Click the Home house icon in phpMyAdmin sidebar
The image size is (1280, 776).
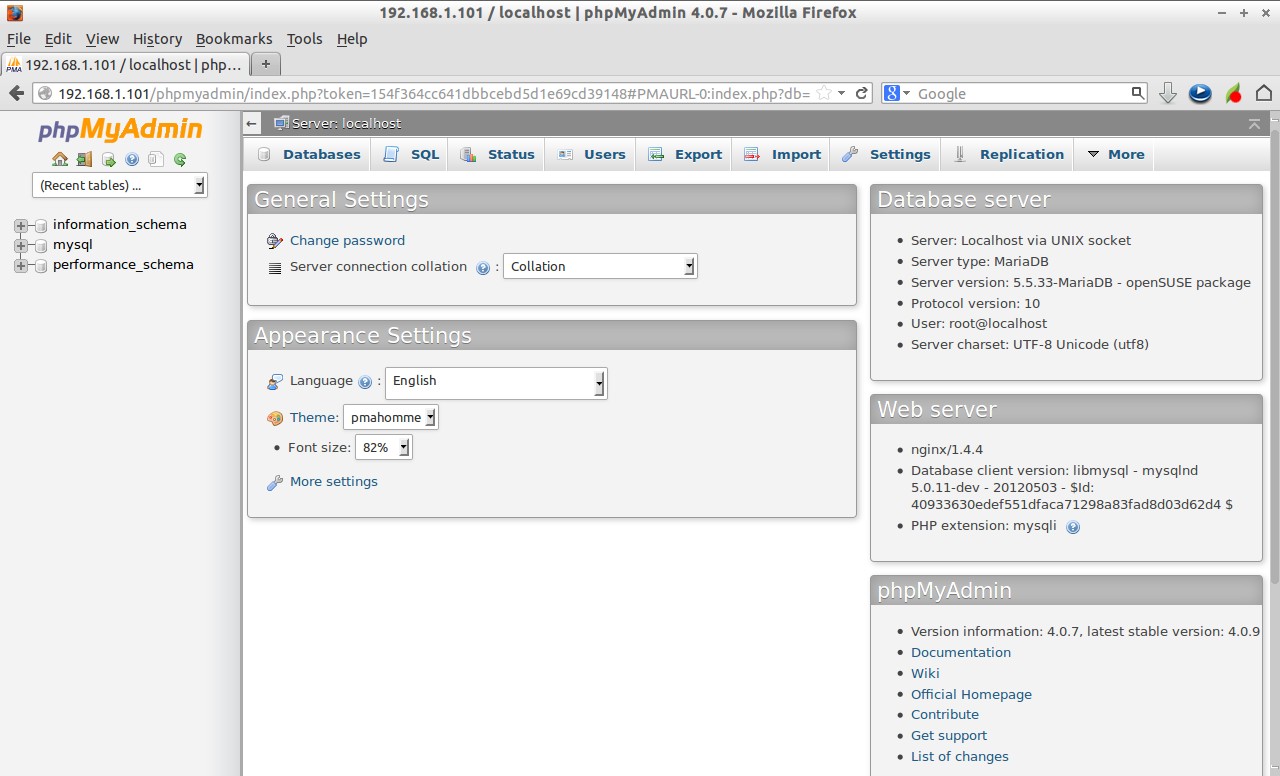(60, 159)
